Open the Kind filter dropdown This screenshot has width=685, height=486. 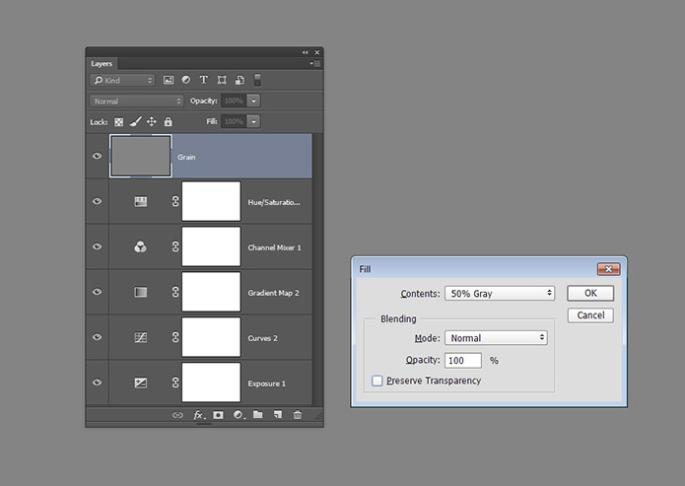click(x=122, y=80)
